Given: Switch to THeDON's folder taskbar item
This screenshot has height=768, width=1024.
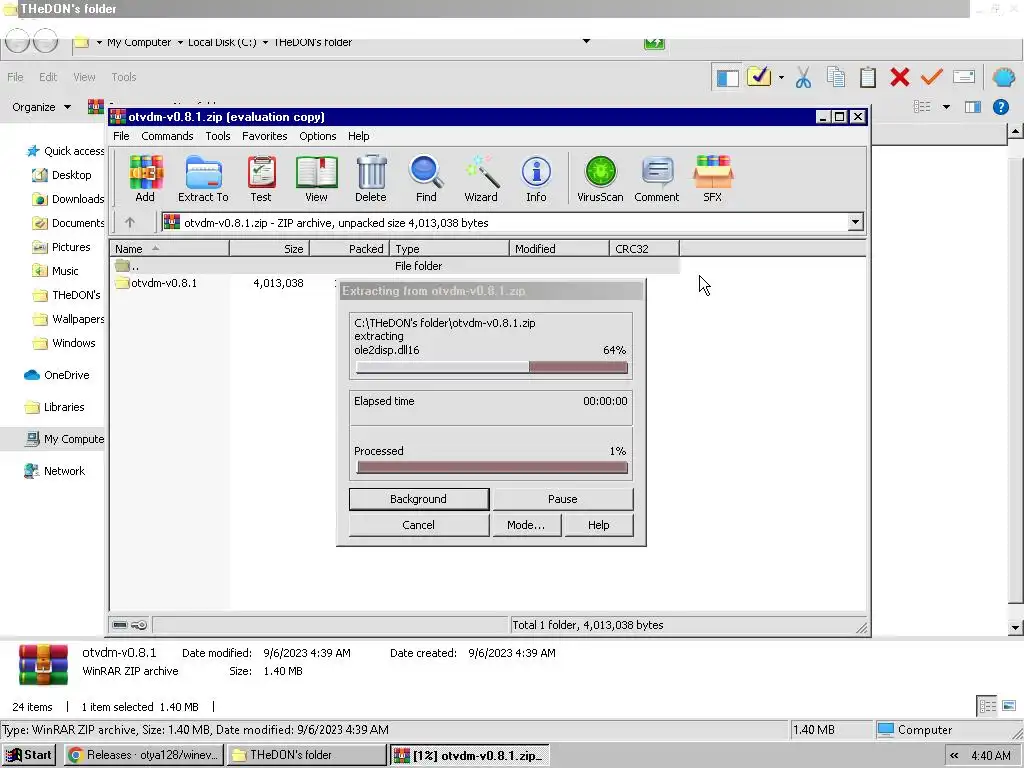Looking at the screenshot, I should coord(307,755).
